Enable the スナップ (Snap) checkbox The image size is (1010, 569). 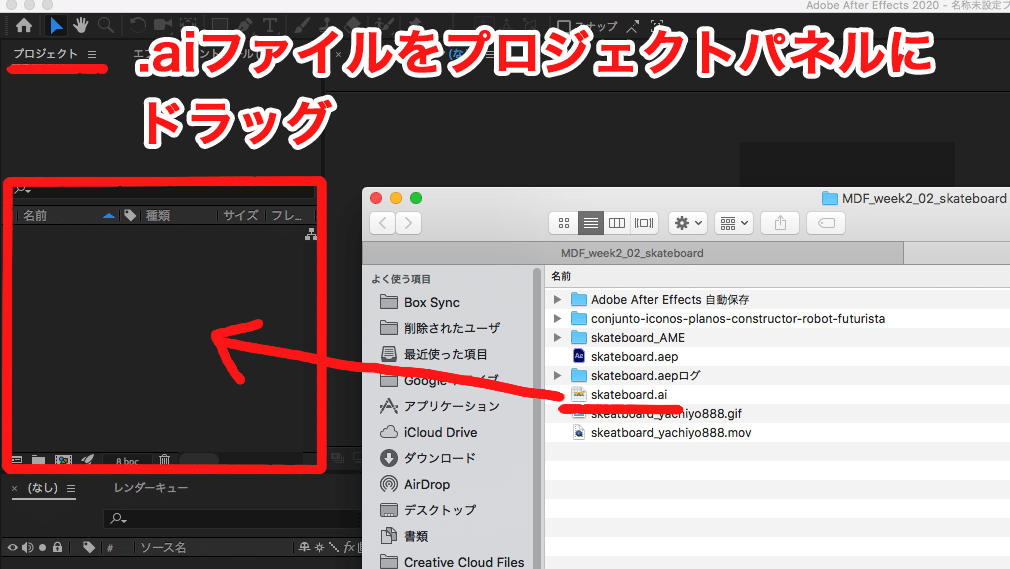(x=564, y=26)
